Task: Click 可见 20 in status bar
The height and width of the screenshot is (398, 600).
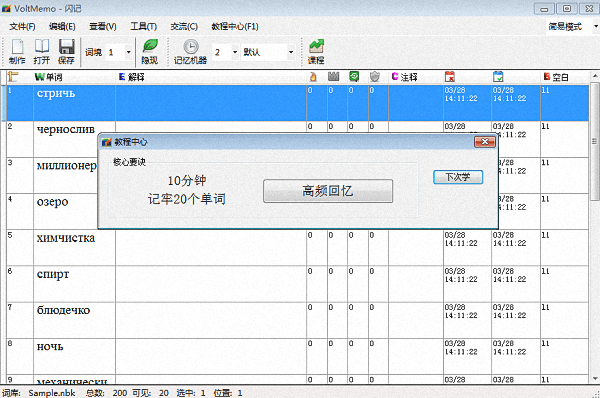Action: (150, 393)
